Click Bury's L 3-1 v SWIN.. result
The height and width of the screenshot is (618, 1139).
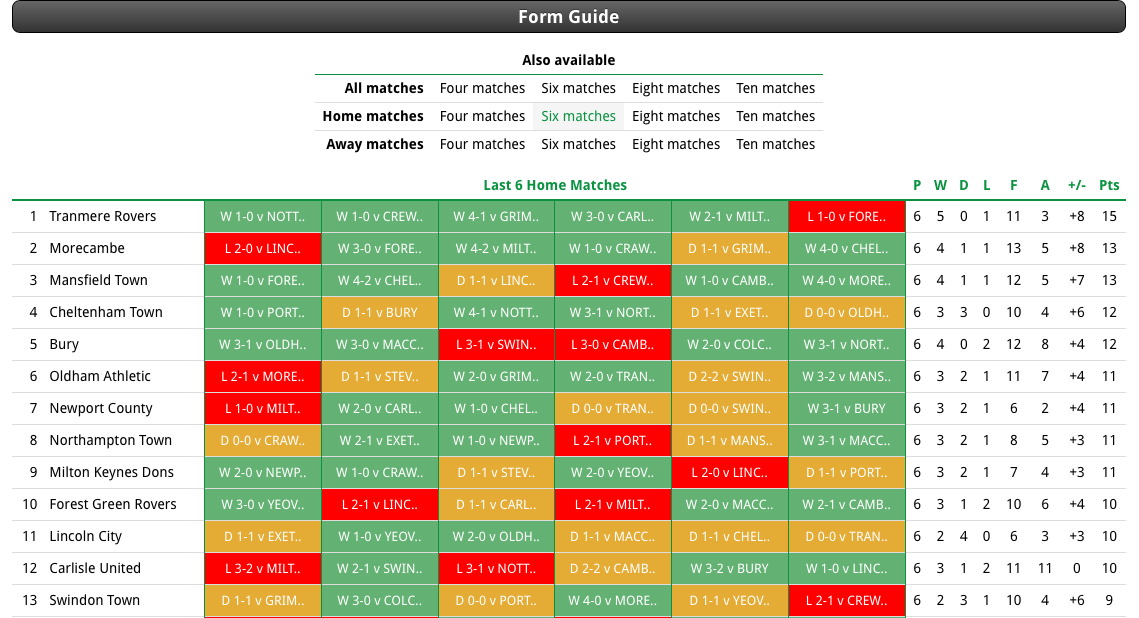coord(496,344)
